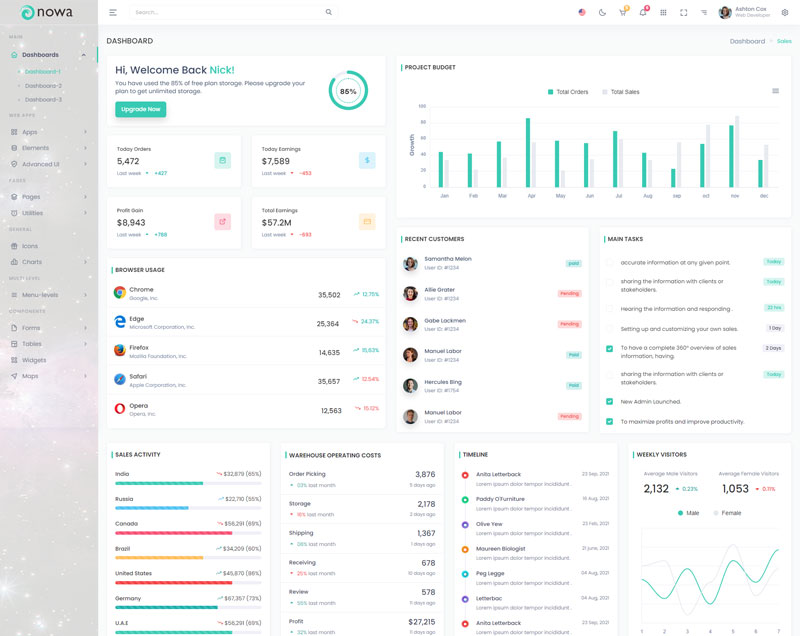Screen dimensions: 800x636
Task: Toggle the sidebar hamburger menu icon
Action: (x=113, y=12)
